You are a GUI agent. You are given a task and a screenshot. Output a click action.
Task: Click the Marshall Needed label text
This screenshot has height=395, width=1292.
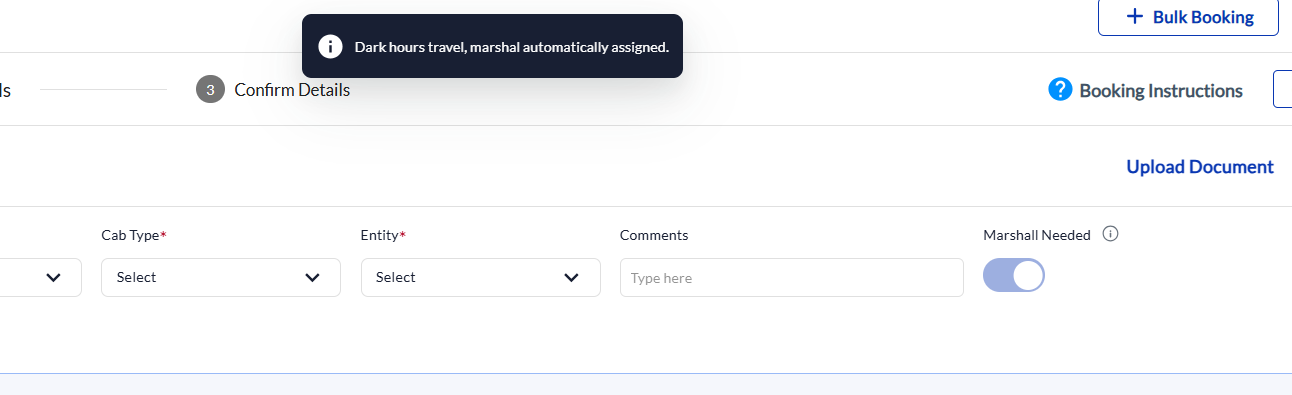[x=1037, y=235]
